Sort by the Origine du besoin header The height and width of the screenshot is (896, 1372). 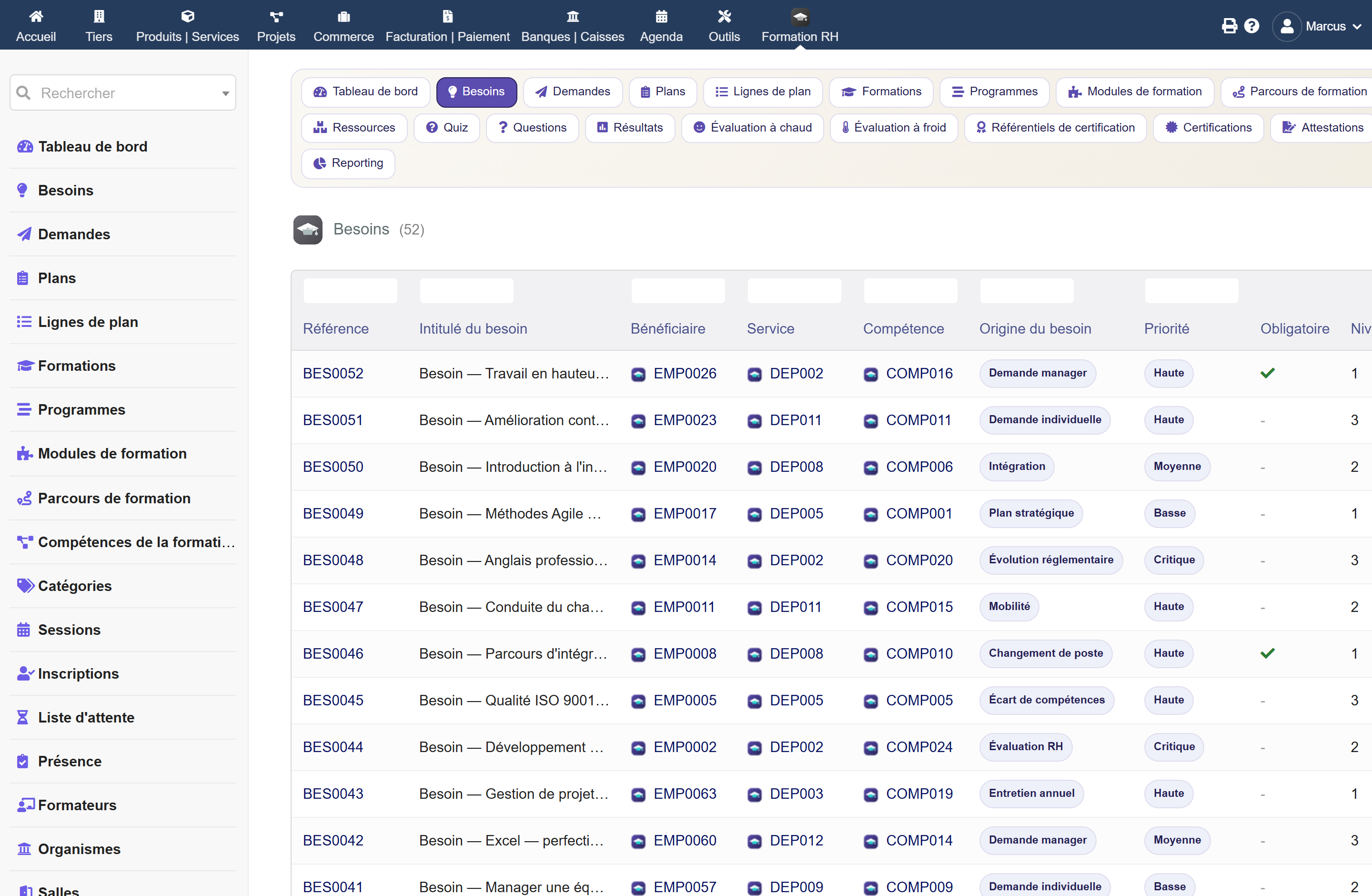click(x=1035, y=329)
